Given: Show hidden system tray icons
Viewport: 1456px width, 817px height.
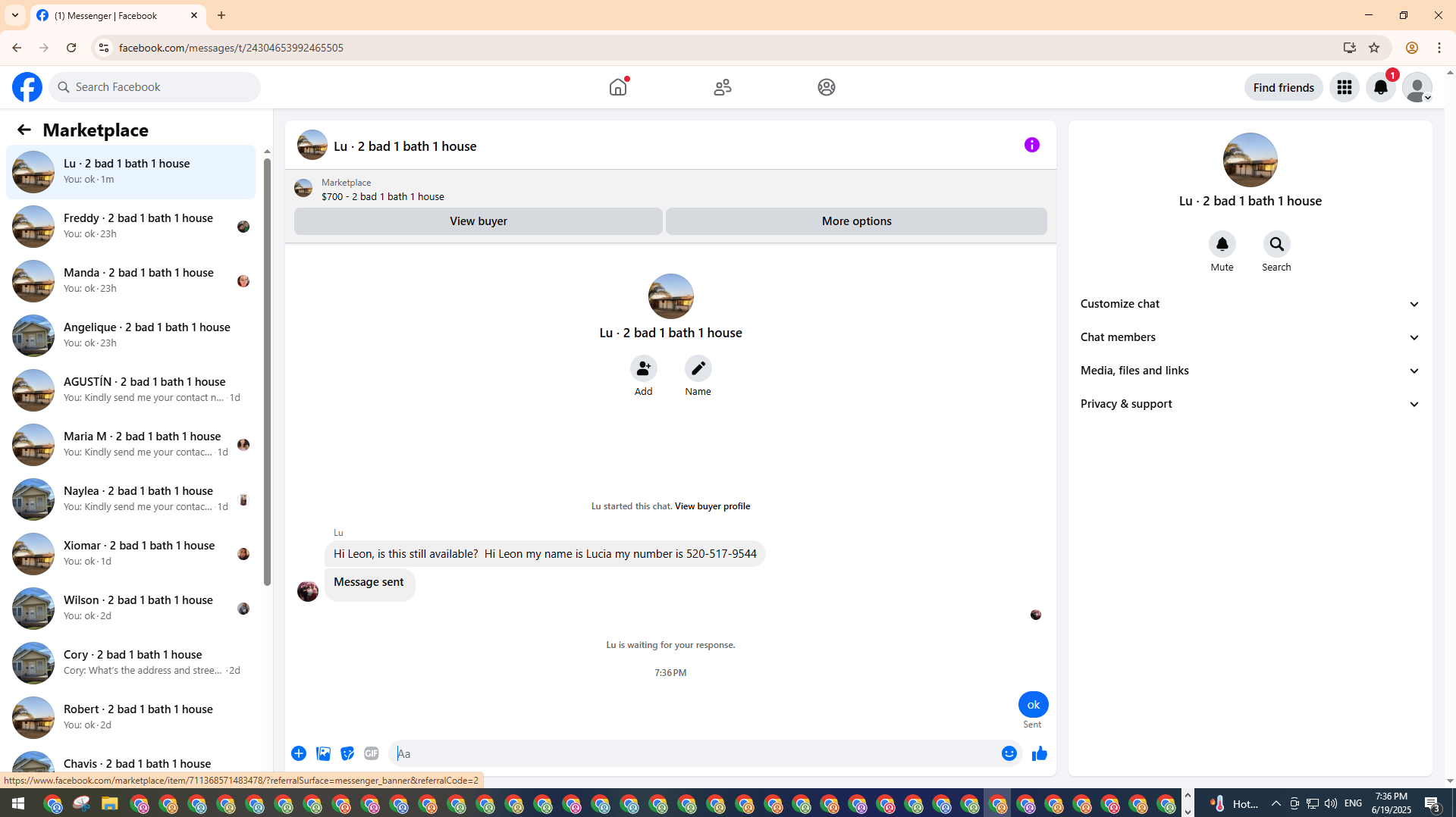Looking at the screenshot, I should [x=1276, y=803].
